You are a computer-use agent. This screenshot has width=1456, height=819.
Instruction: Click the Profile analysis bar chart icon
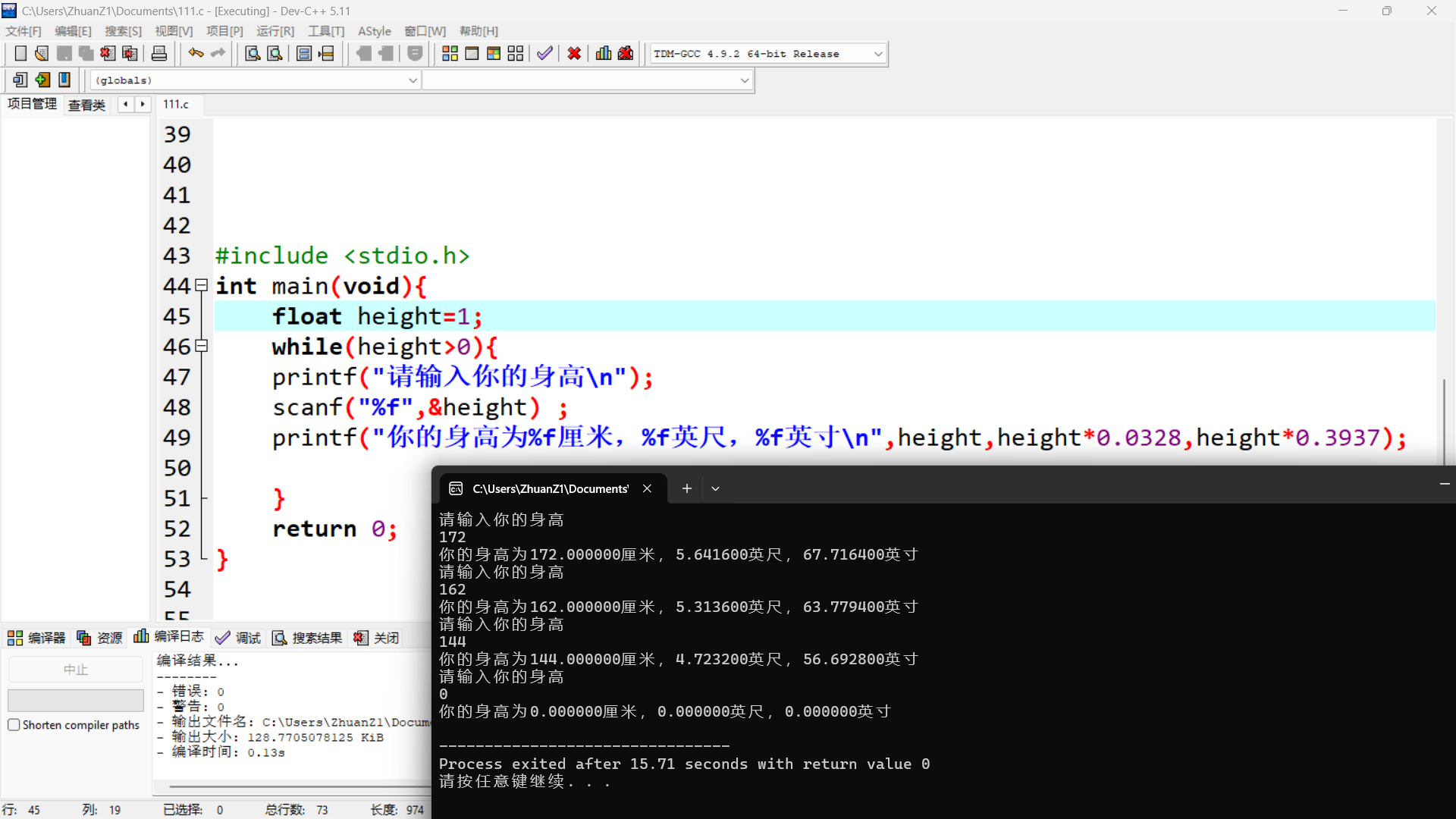604,54
